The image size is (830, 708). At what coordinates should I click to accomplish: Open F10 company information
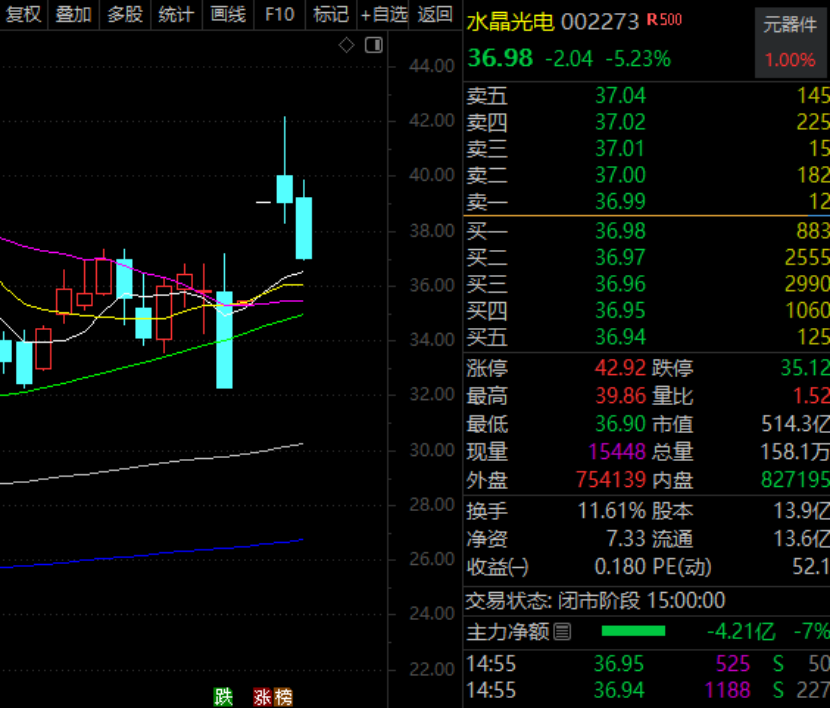click(279, 14)
